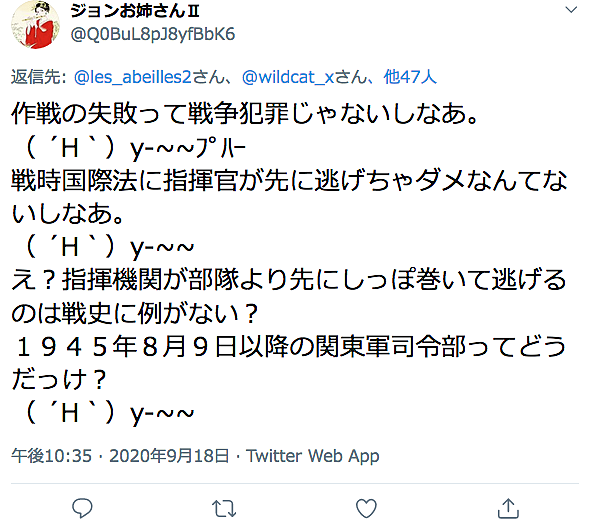This screenshot has height=532, width=590.
Task: Click the 2020年9月18日 date text
Action: tap(169, 456)
